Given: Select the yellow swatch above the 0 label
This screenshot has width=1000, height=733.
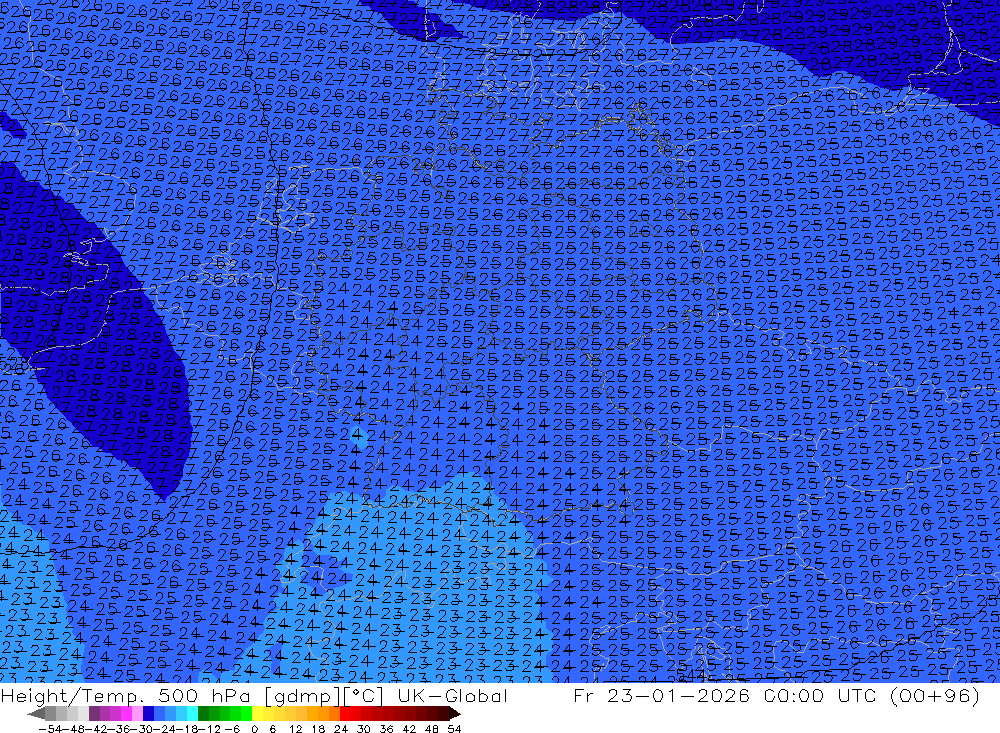Looking at the screenshot, I should point(257,714).
